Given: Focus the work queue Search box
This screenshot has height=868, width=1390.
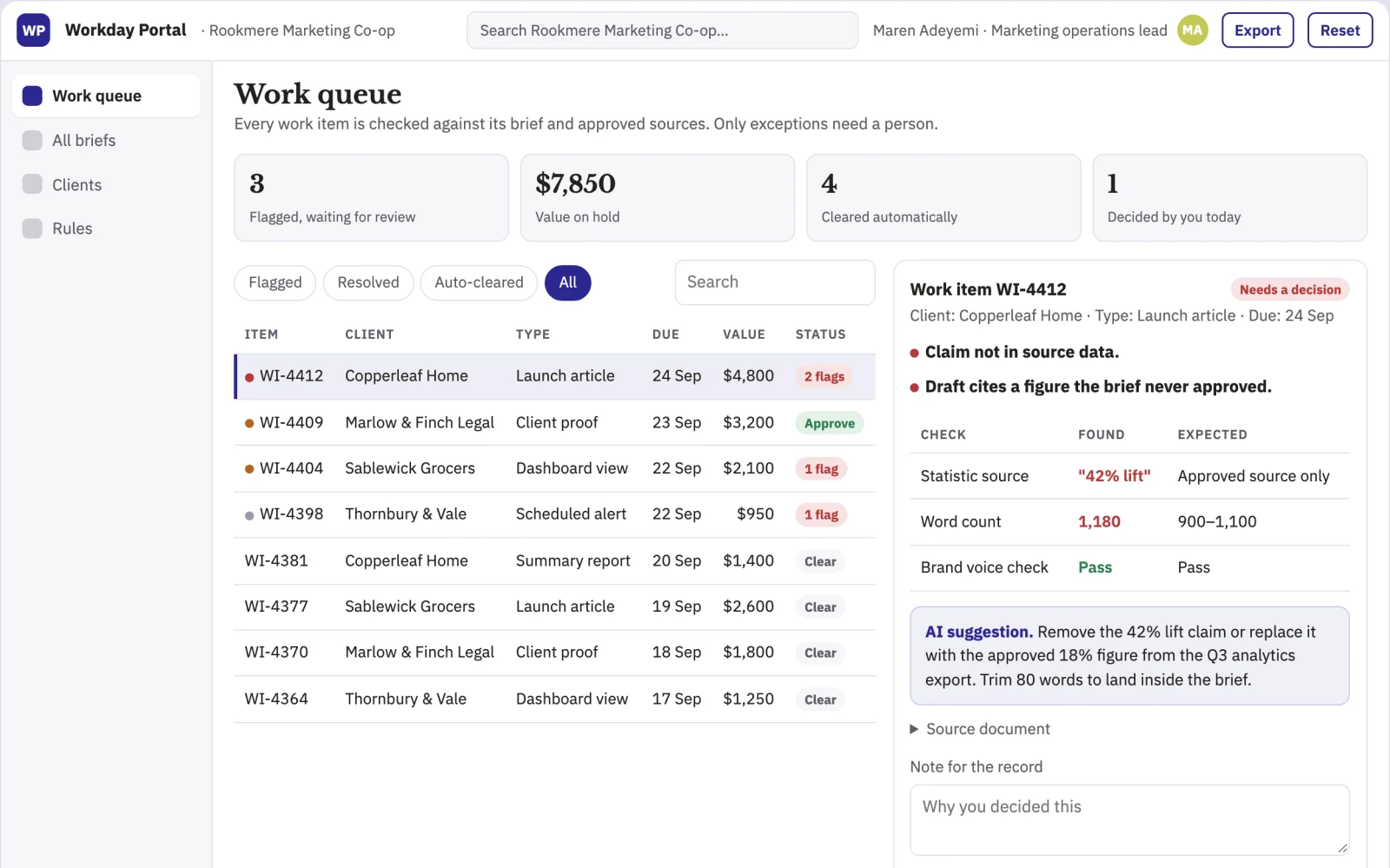Looking at the screenshot, I should point(774,282).
